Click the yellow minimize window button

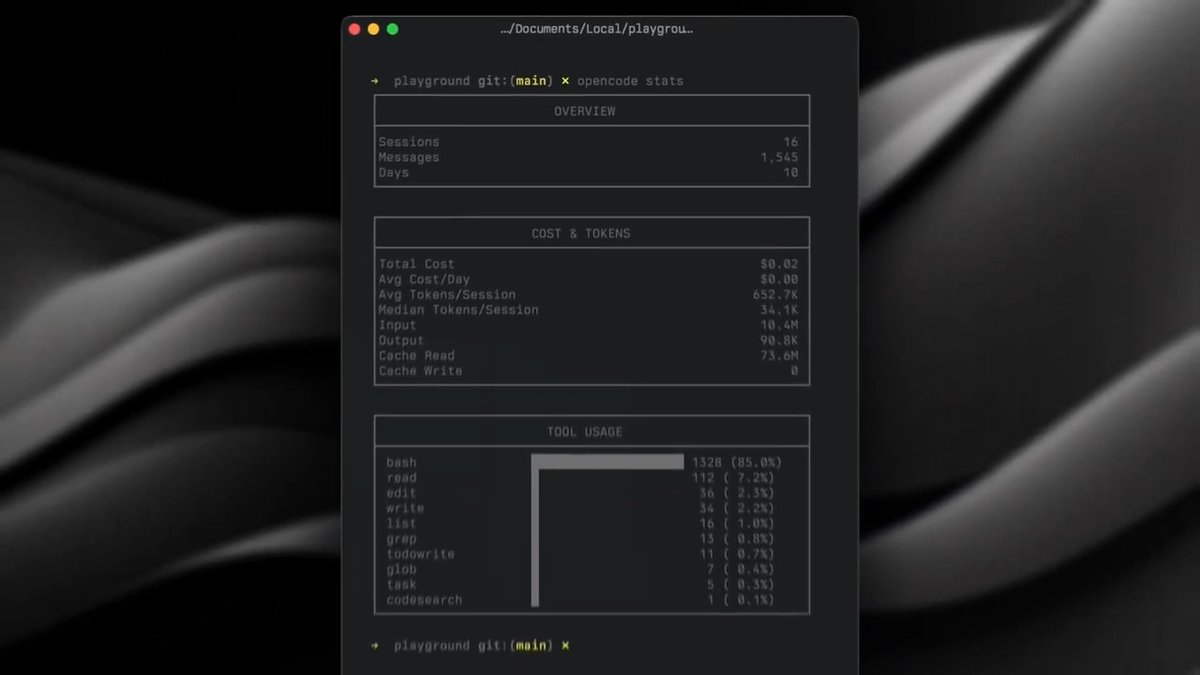click(x=373, y=29)
